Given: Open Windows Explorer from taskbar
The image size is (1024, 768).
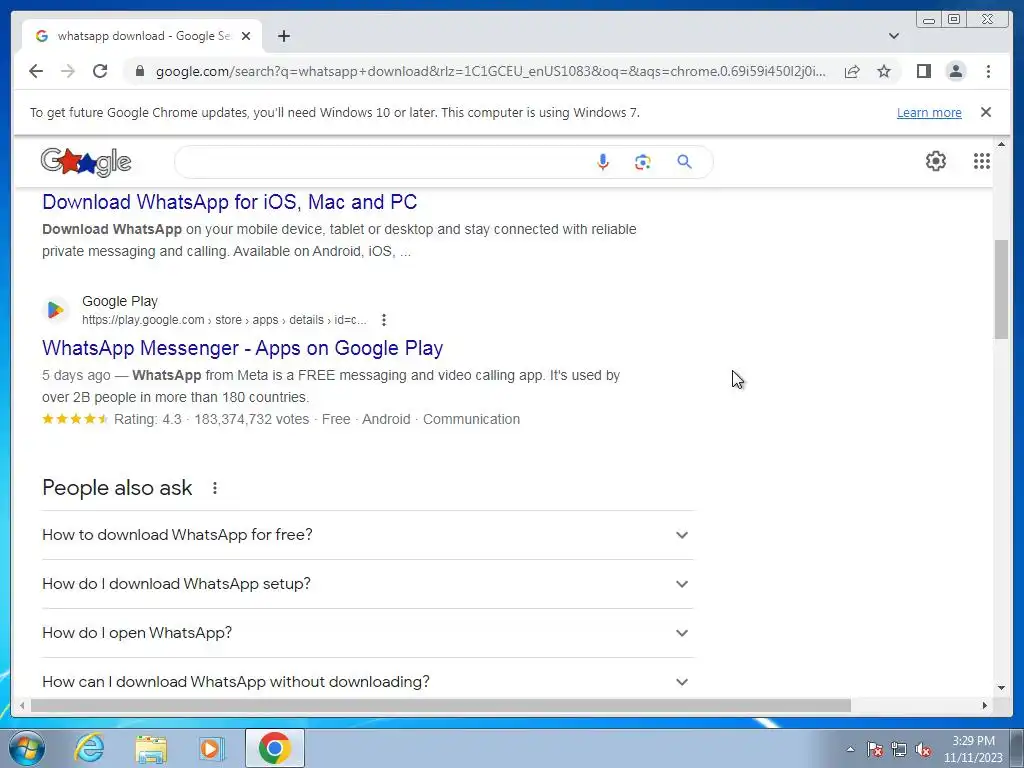Looking at the screenshot, I should [x=151, y=748].
